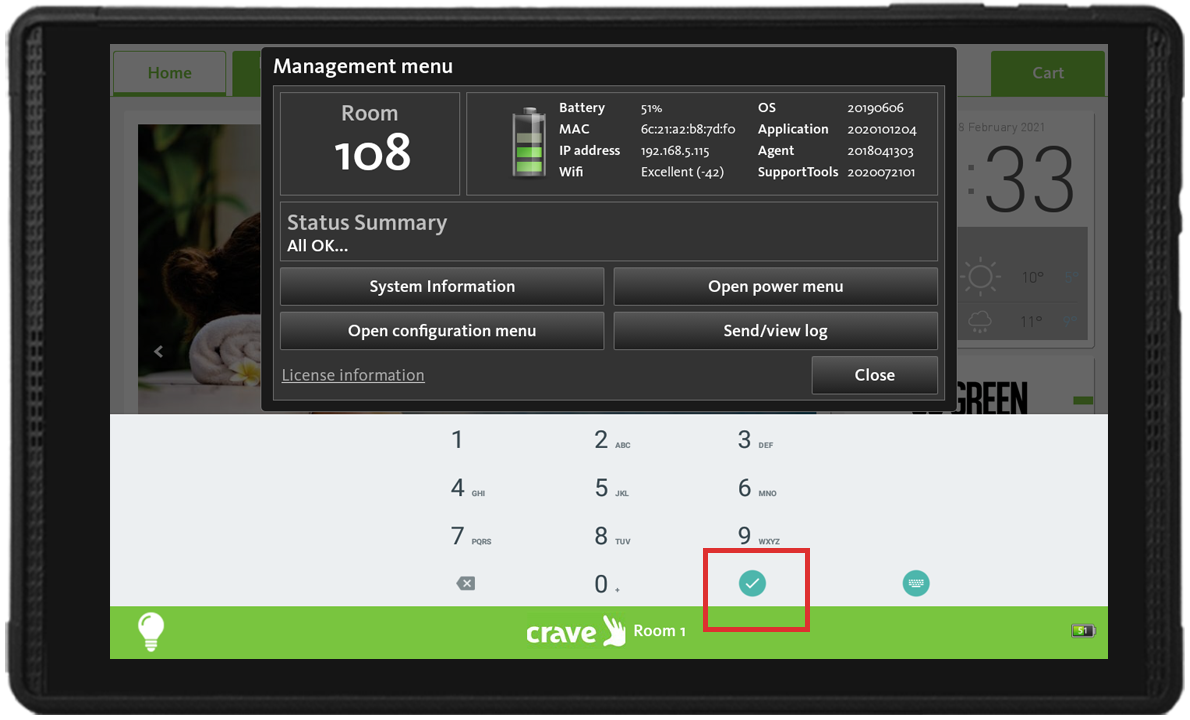Tap the backspace delete key
The width and height of the screenshot is (1190, 720).
[466, 583]
